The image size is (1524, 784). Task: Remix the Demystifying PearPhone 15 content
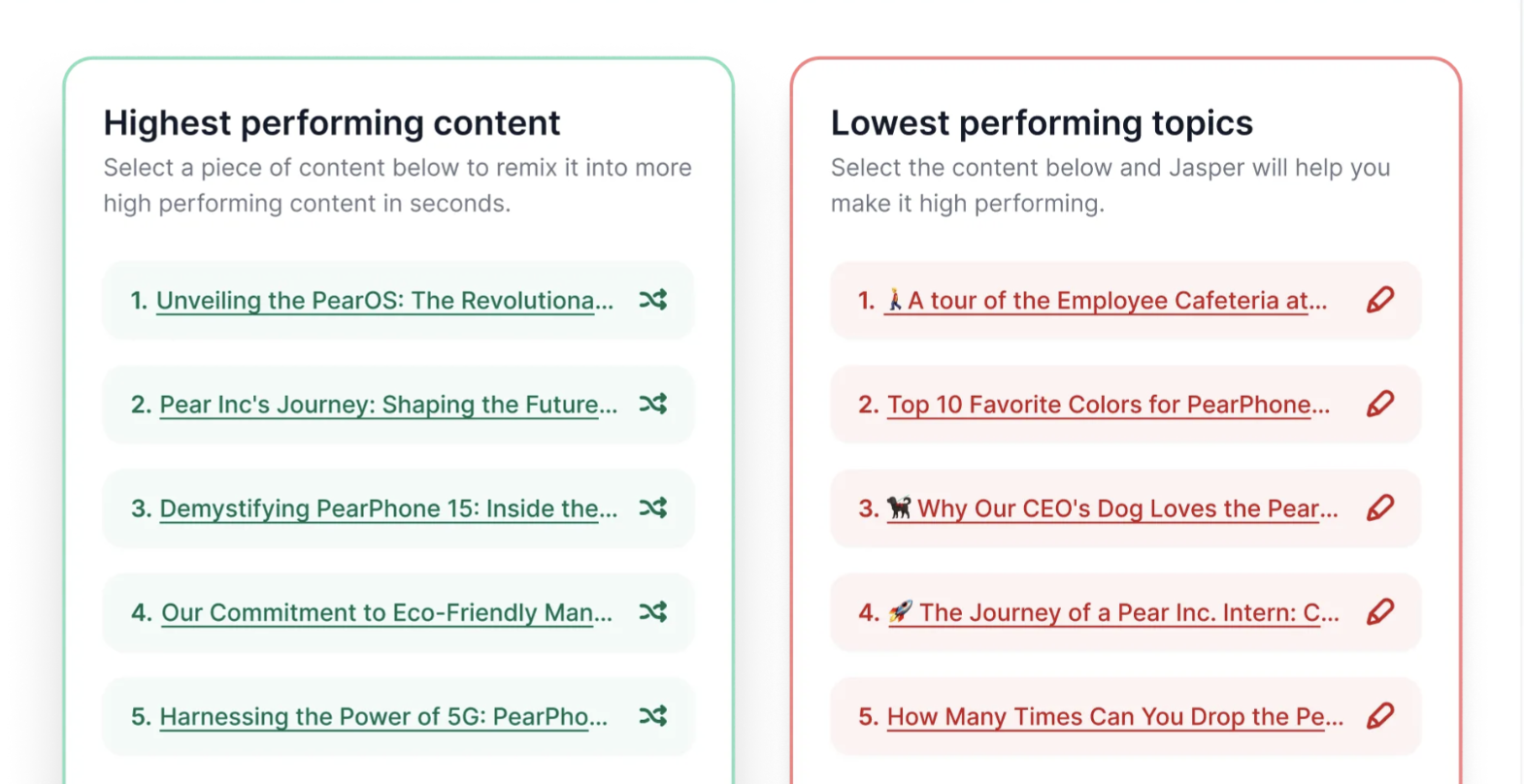click(x=652, y=507)
